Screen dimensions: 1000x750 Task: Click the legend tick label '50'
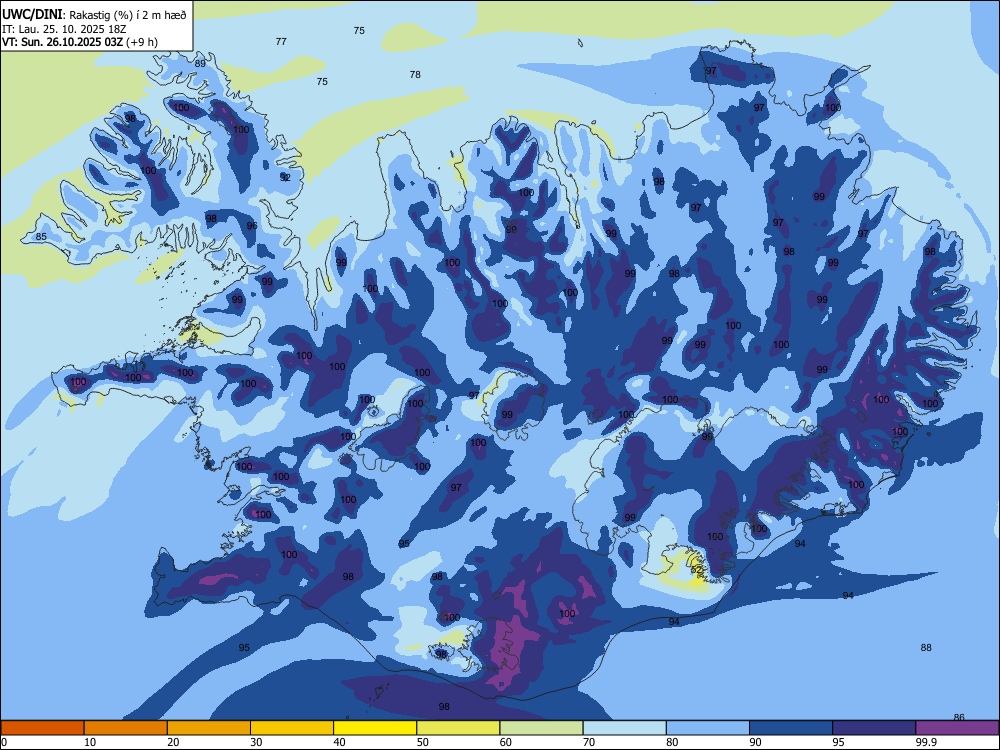423,742
